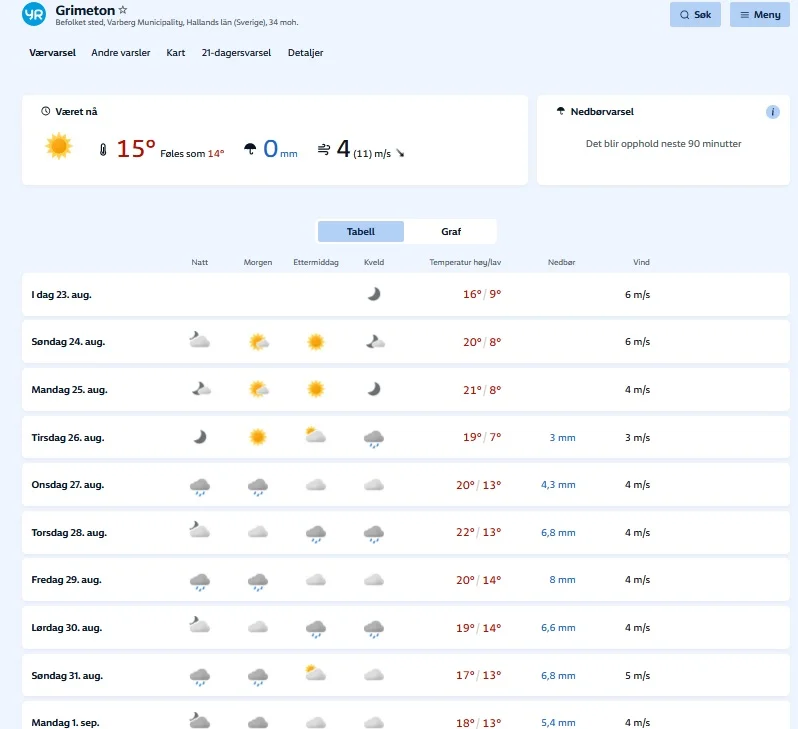This screenshot has width=798, height=729.
Task: Switch to Tabell view
Action: [x=361, y=232]
